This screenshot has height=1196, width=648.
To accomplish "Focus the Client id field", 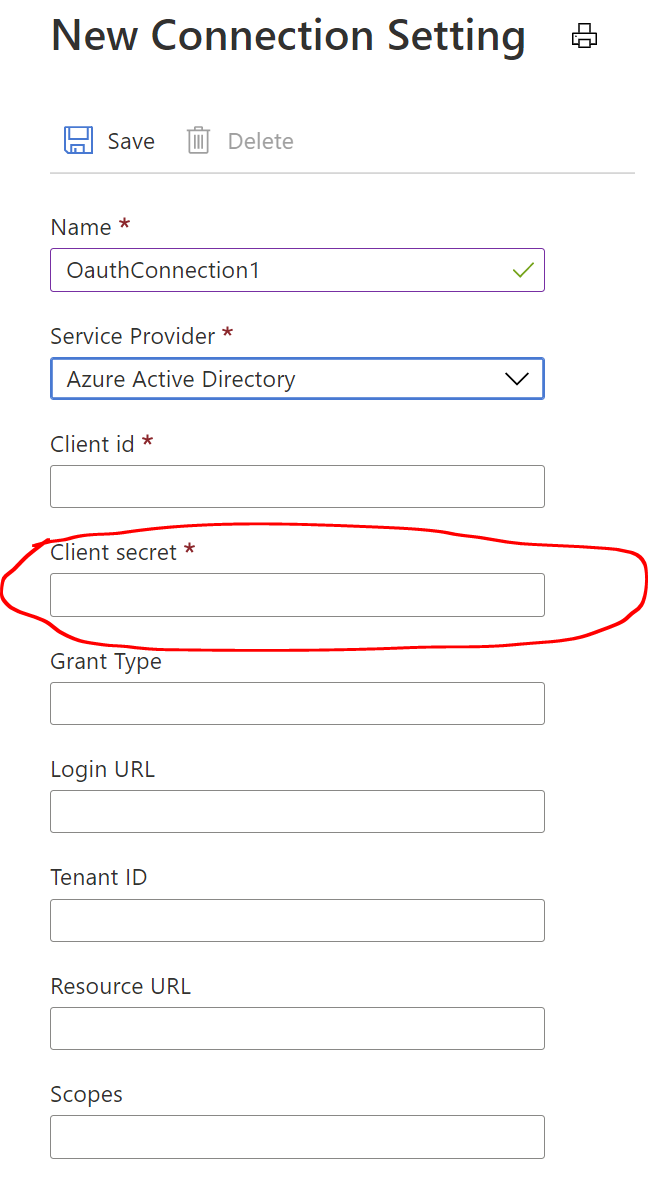I will [297, 486].
